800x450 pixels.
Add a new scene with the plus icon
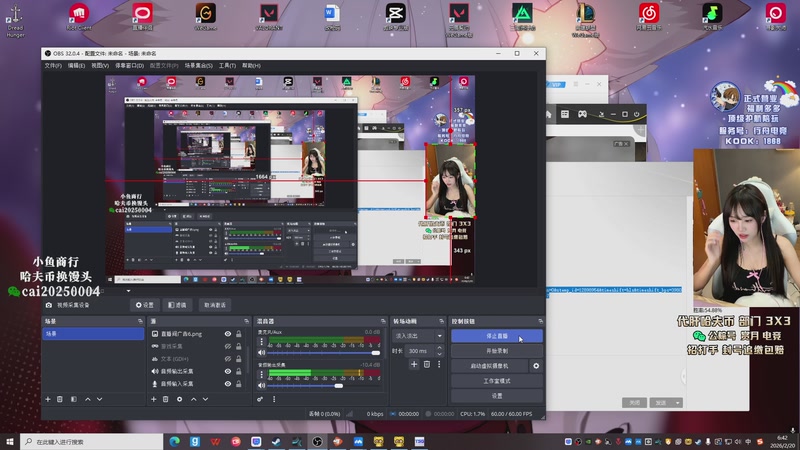point(48,399)
